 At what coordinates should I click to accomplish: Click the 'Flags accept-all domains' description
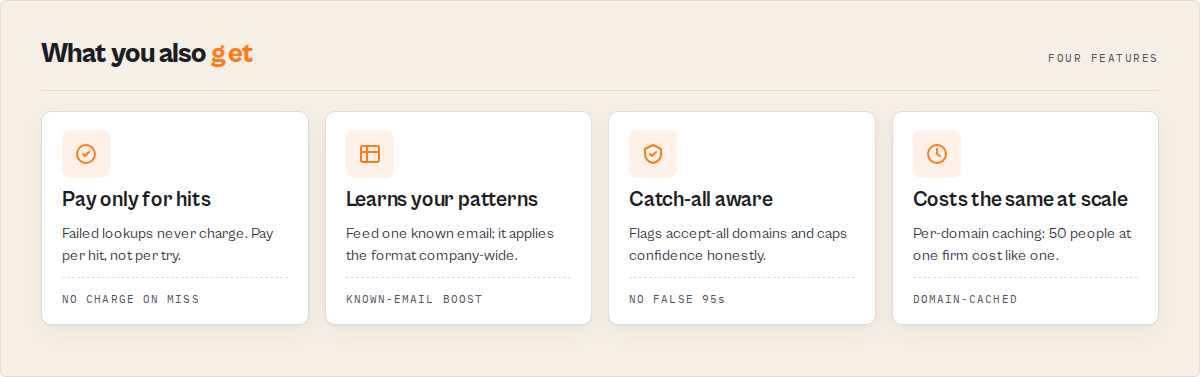(x=738, y=244)
